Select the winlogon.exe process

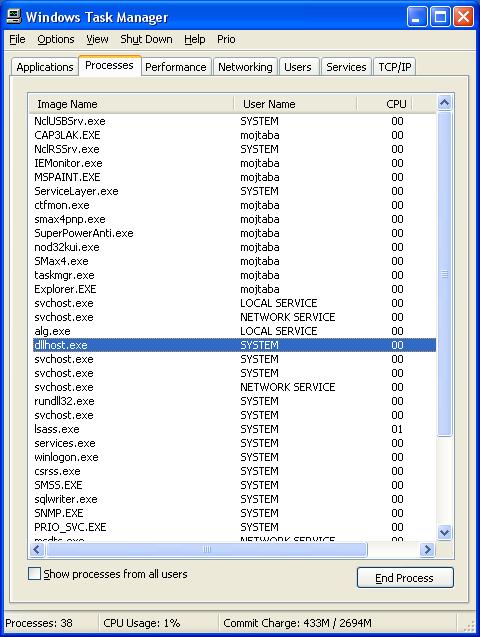coord(234,457)
